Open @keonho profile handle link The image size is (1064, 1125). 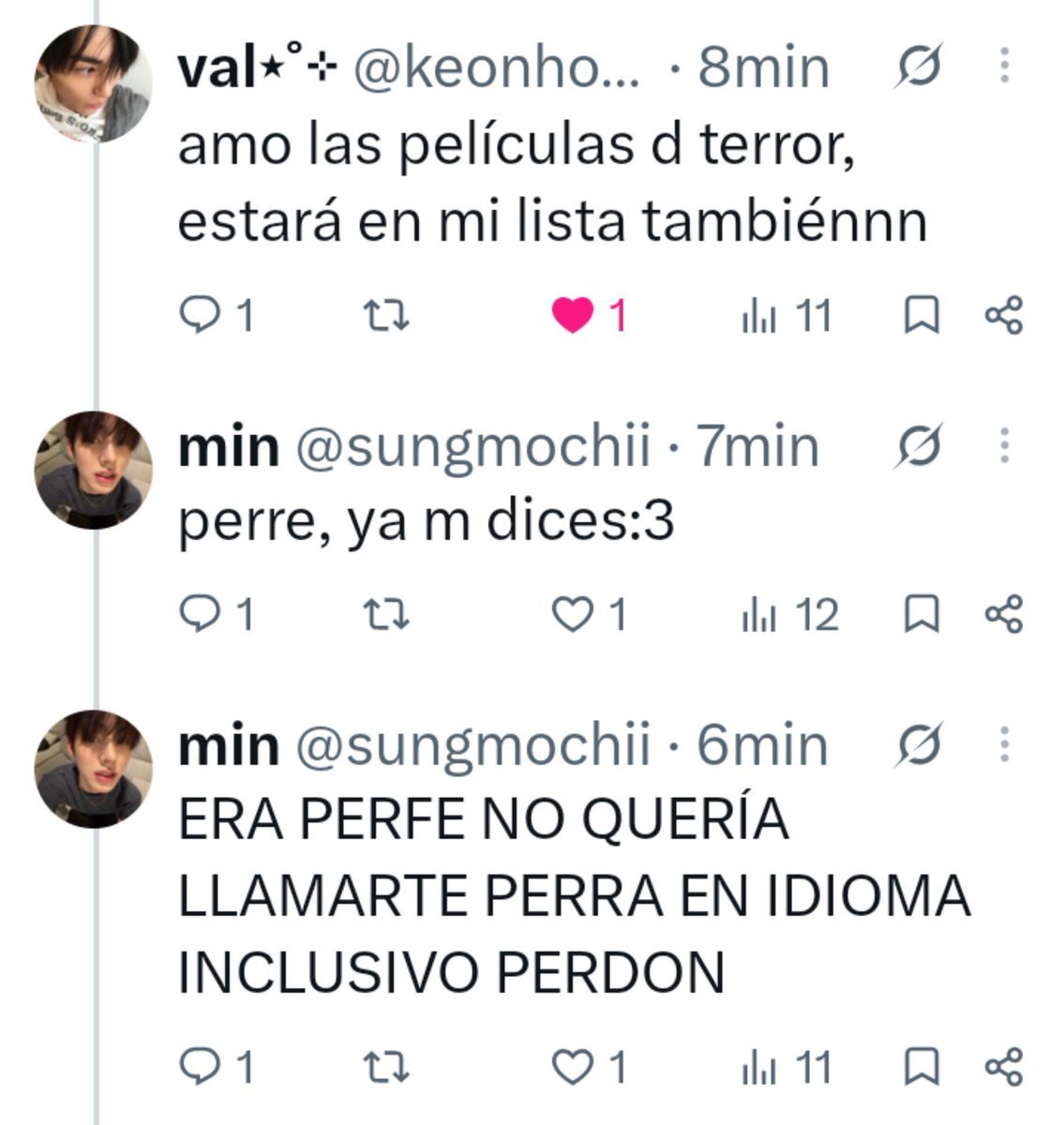[x=496, y=68]
